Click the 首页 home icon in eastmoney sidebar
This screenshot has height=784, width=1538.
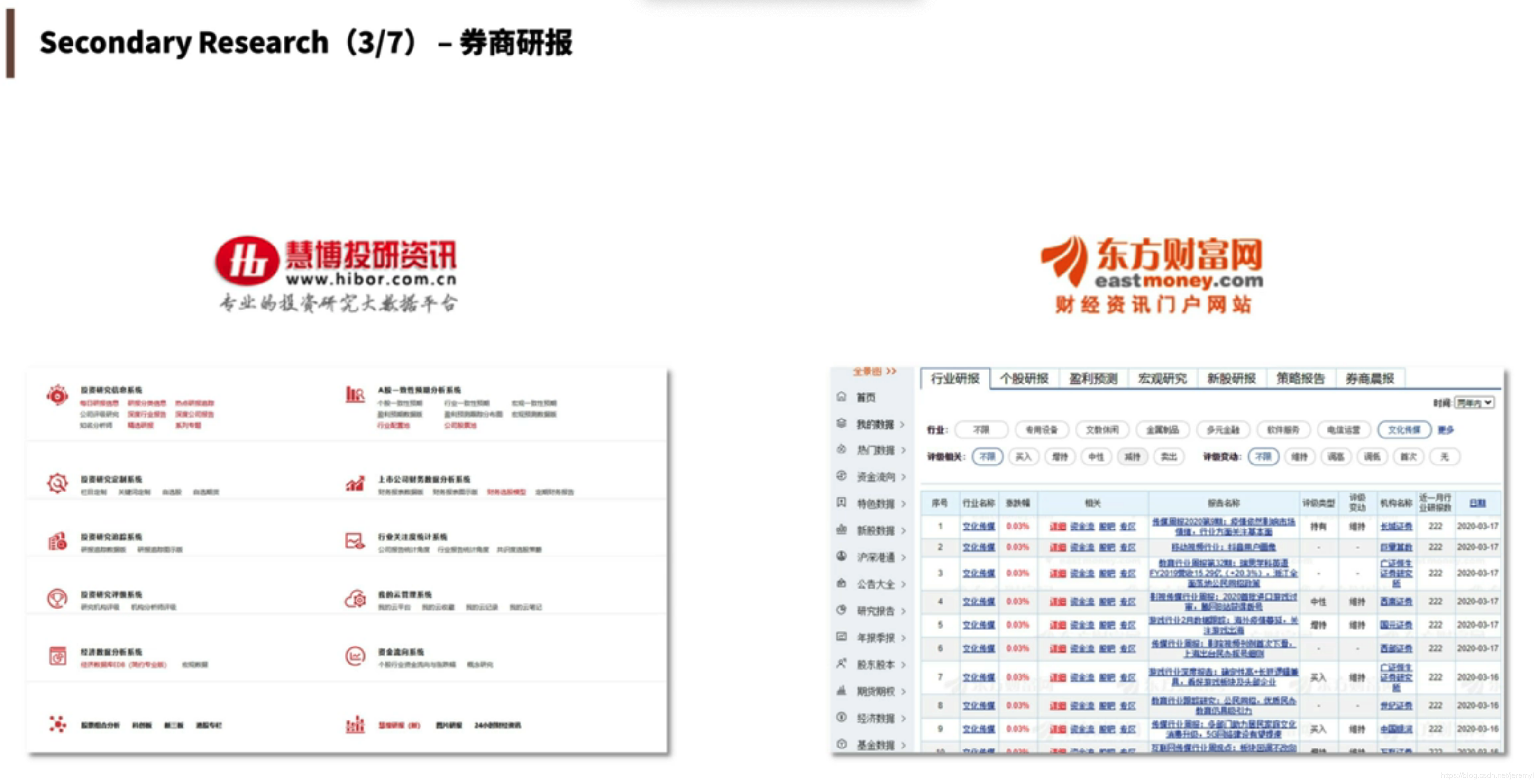tap(842, 397)
